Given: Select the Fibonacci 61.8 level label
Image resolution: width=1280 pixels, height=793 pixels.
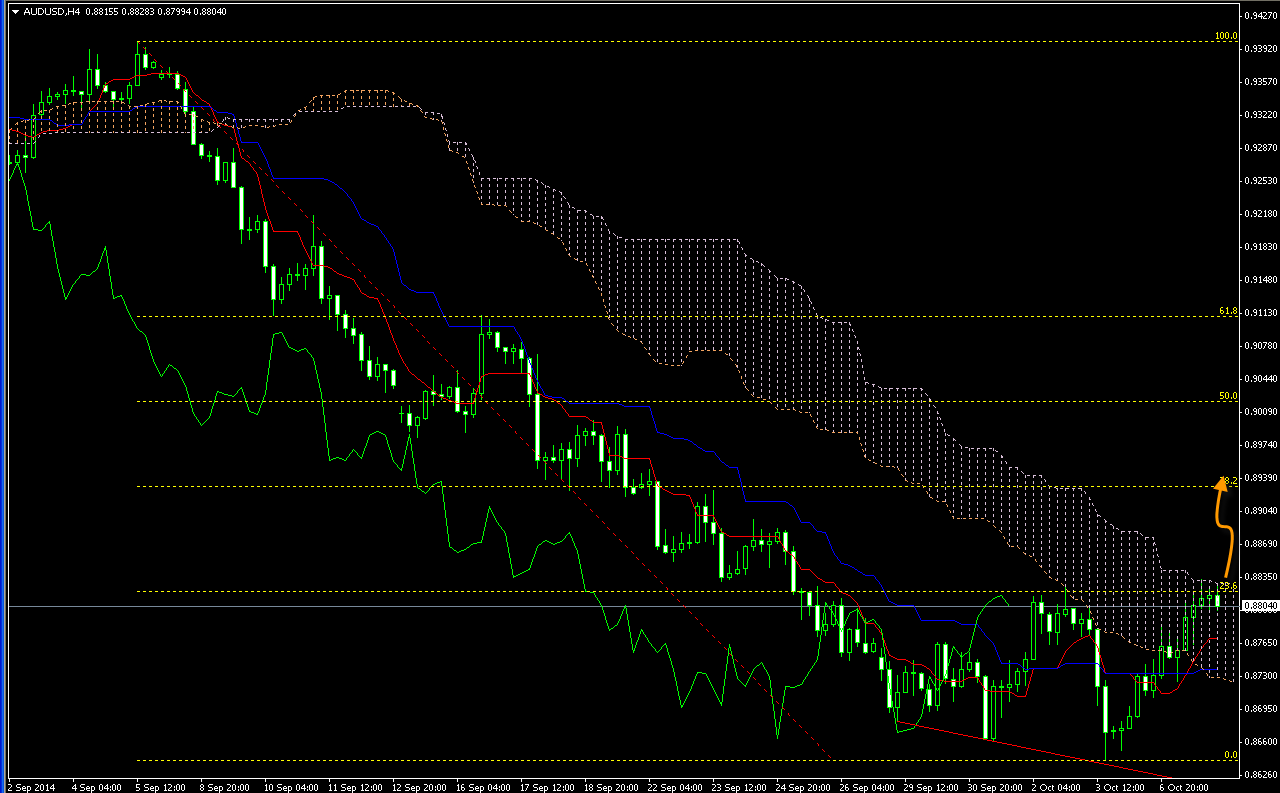Looking at the screenshot, I should [1228, 311].
